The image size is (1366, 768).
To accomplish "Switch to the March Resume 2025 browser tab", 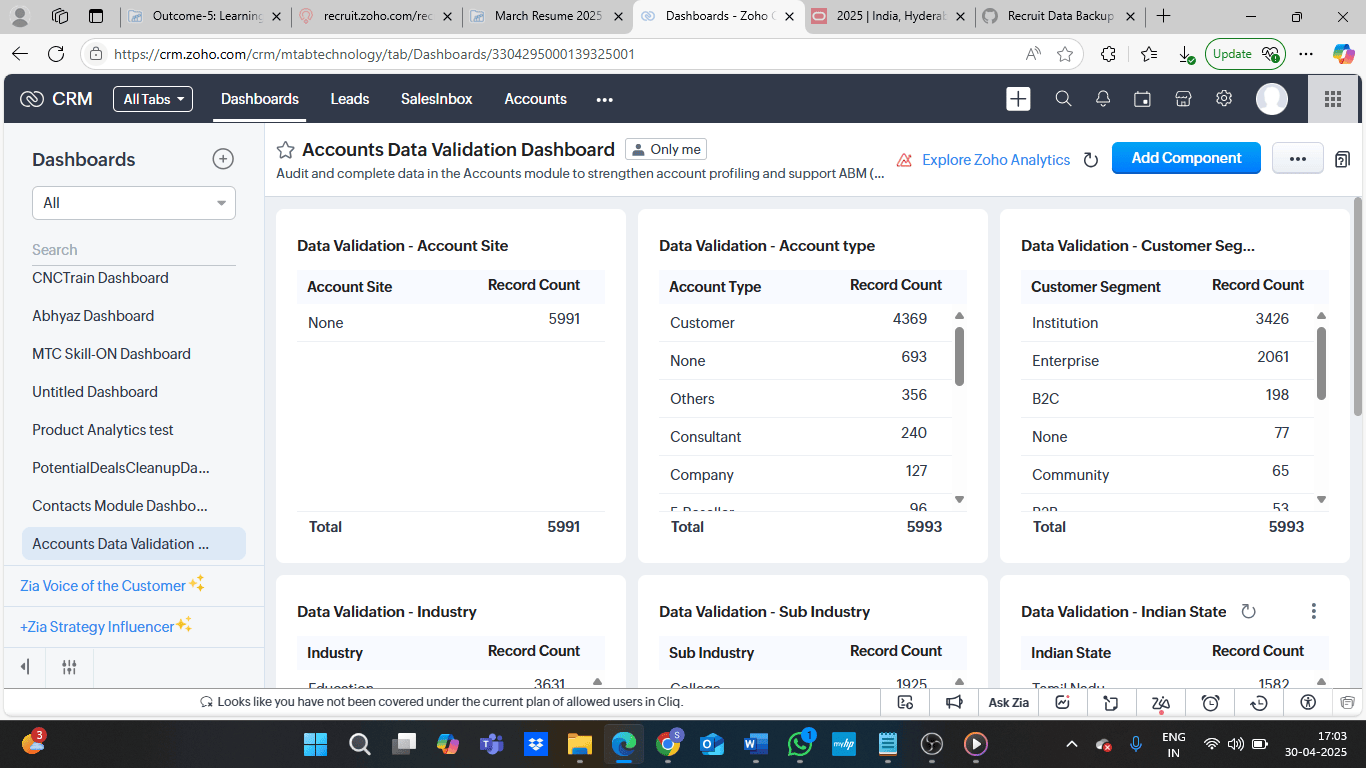I will pos(549,16).
